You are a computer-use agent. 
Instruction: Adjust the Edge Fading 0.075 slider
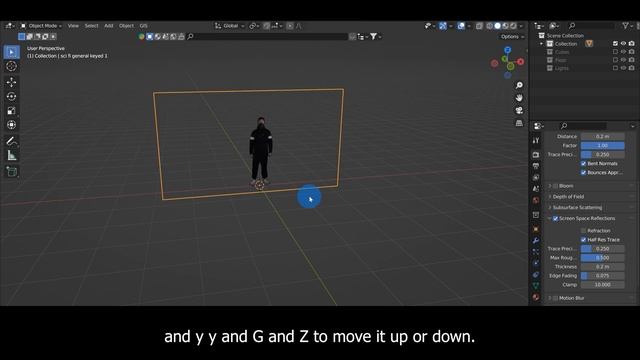(602, 276)
